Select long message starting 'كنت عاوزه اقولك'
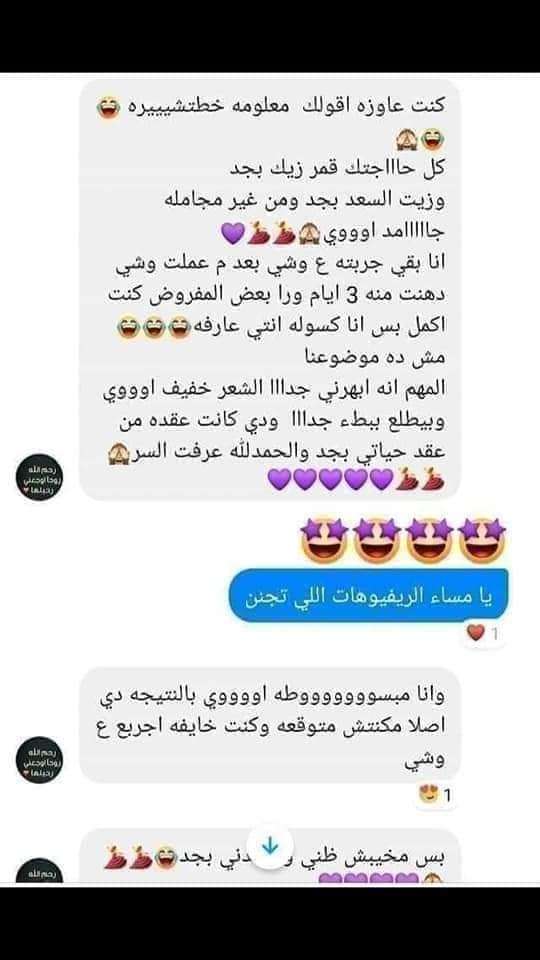The width and height of the screenshot is (540, 960). pyautogui.click(x=270, y=289)
